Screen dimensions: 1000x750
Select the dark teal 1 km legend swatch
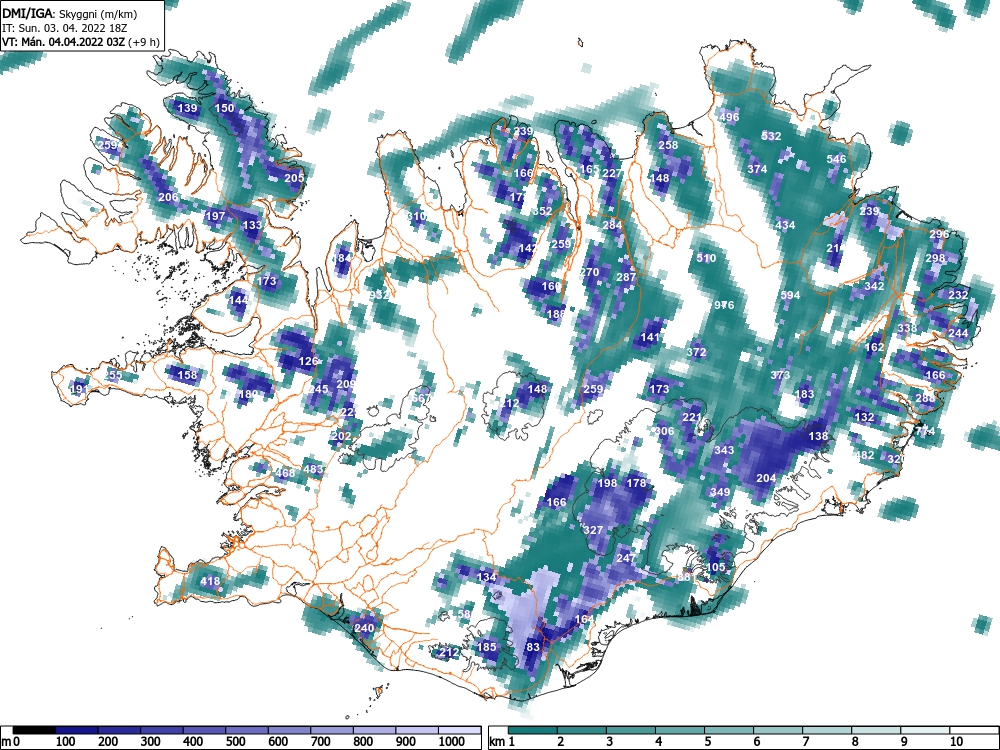click(x=533, y=730)
